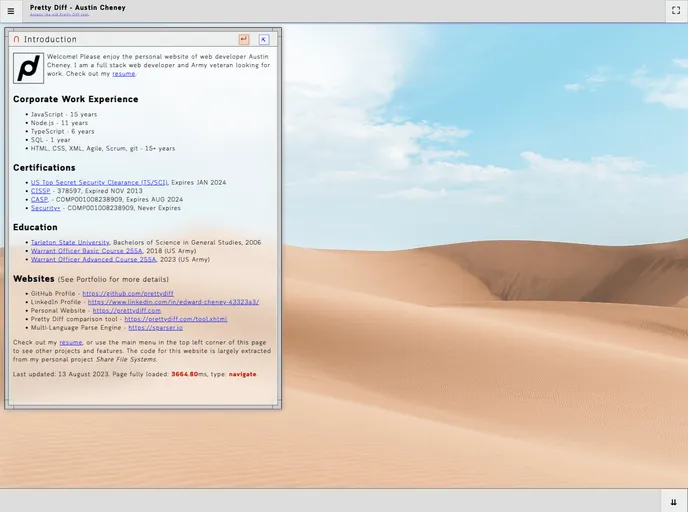This screenshot has height=512, width=688.
Task: Open Tarleton State University link
Action: [70, 242]
